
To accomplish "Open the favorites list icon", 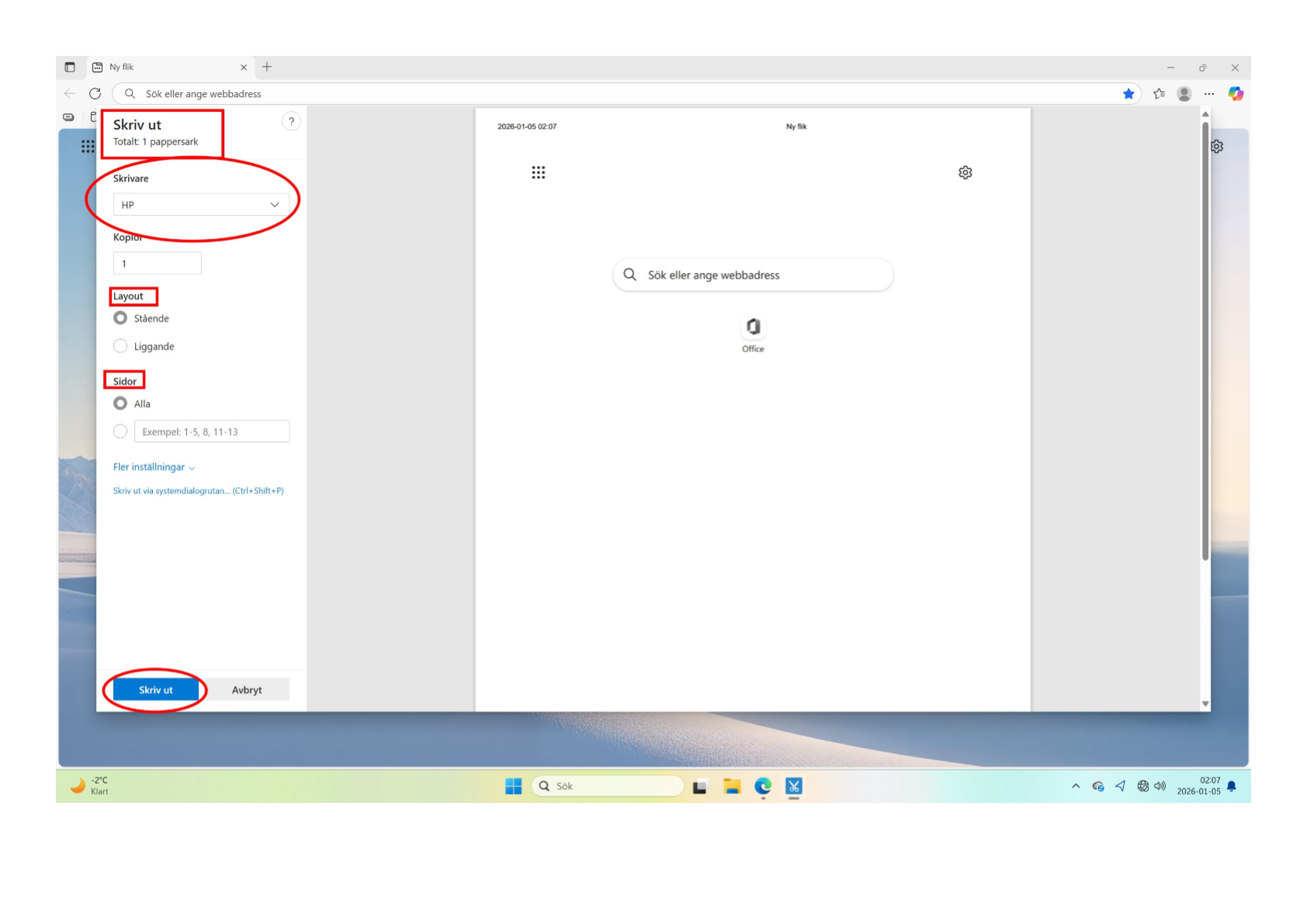I will (x=1159, y=94).
